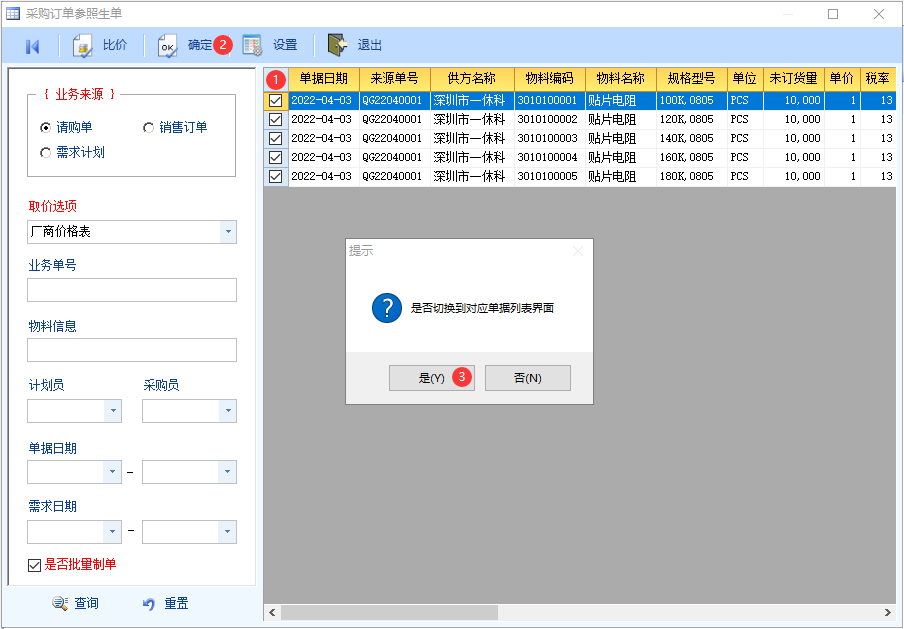904x629 pixels.
Task: Click 120K,0805 specification cell
Action: (691, 119)
